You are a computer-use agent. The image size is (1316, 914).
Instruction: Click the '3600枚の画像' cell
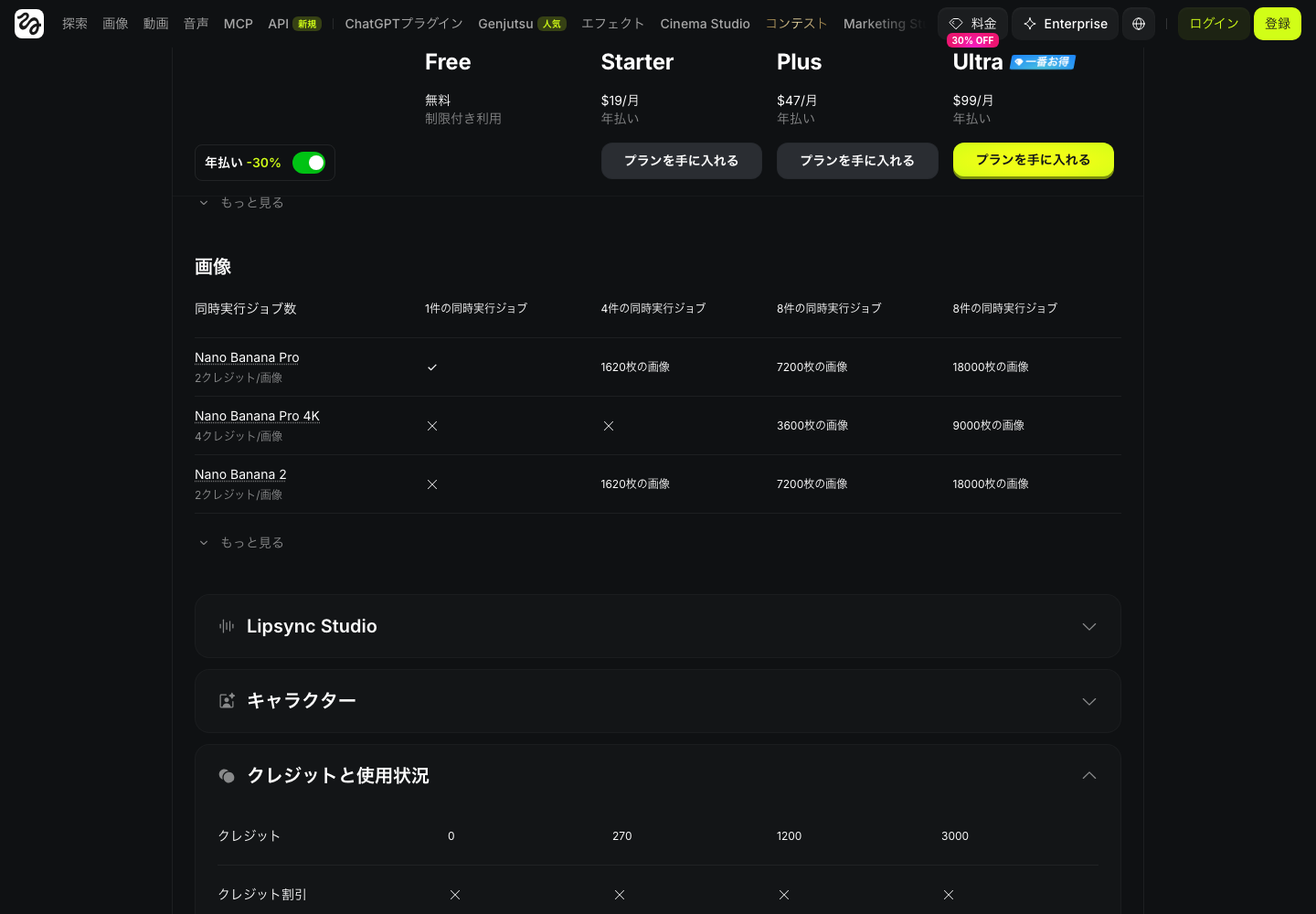(812, 426)
